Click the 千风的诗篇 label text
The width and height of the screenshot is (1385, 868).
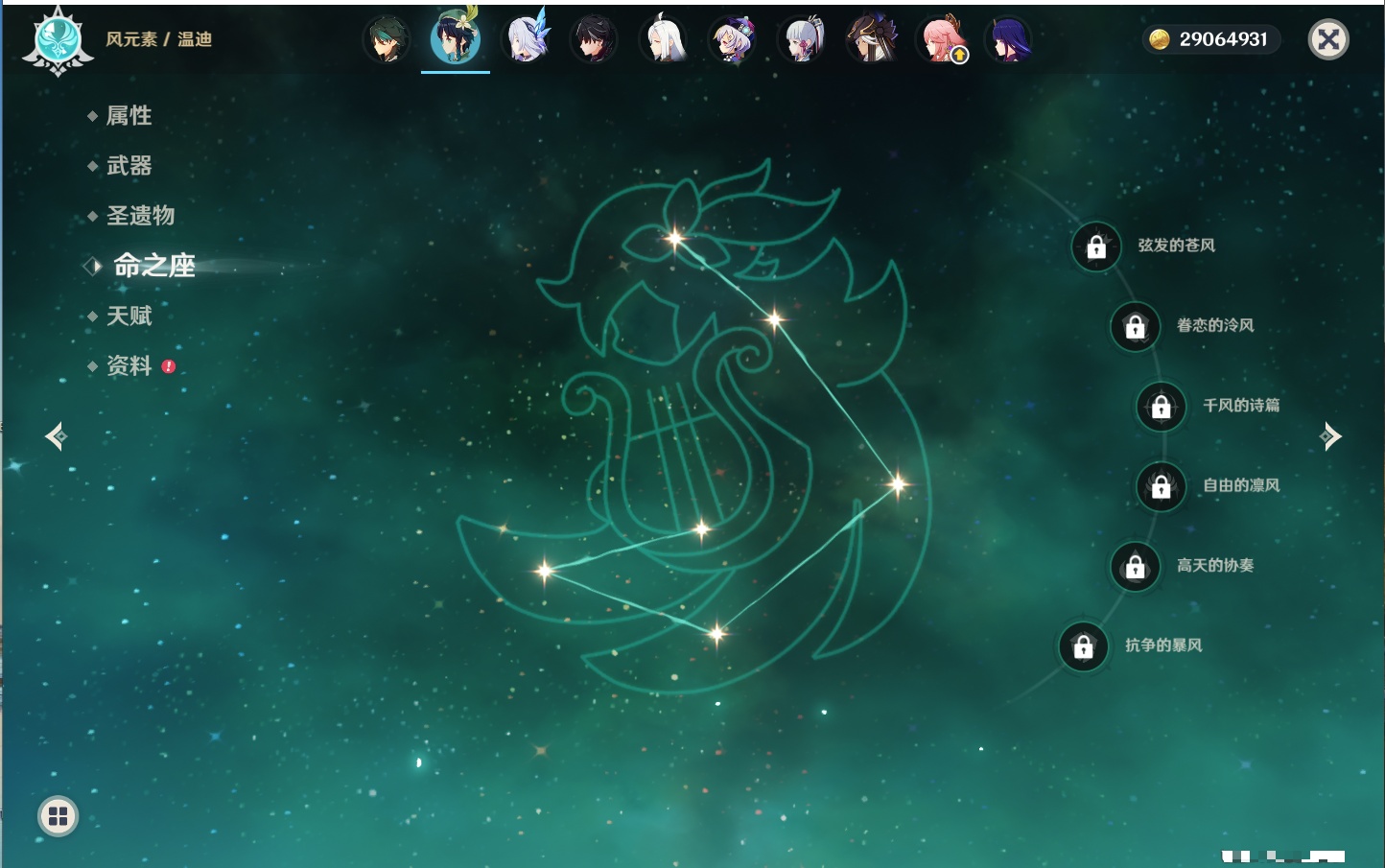coord(1241,405)
